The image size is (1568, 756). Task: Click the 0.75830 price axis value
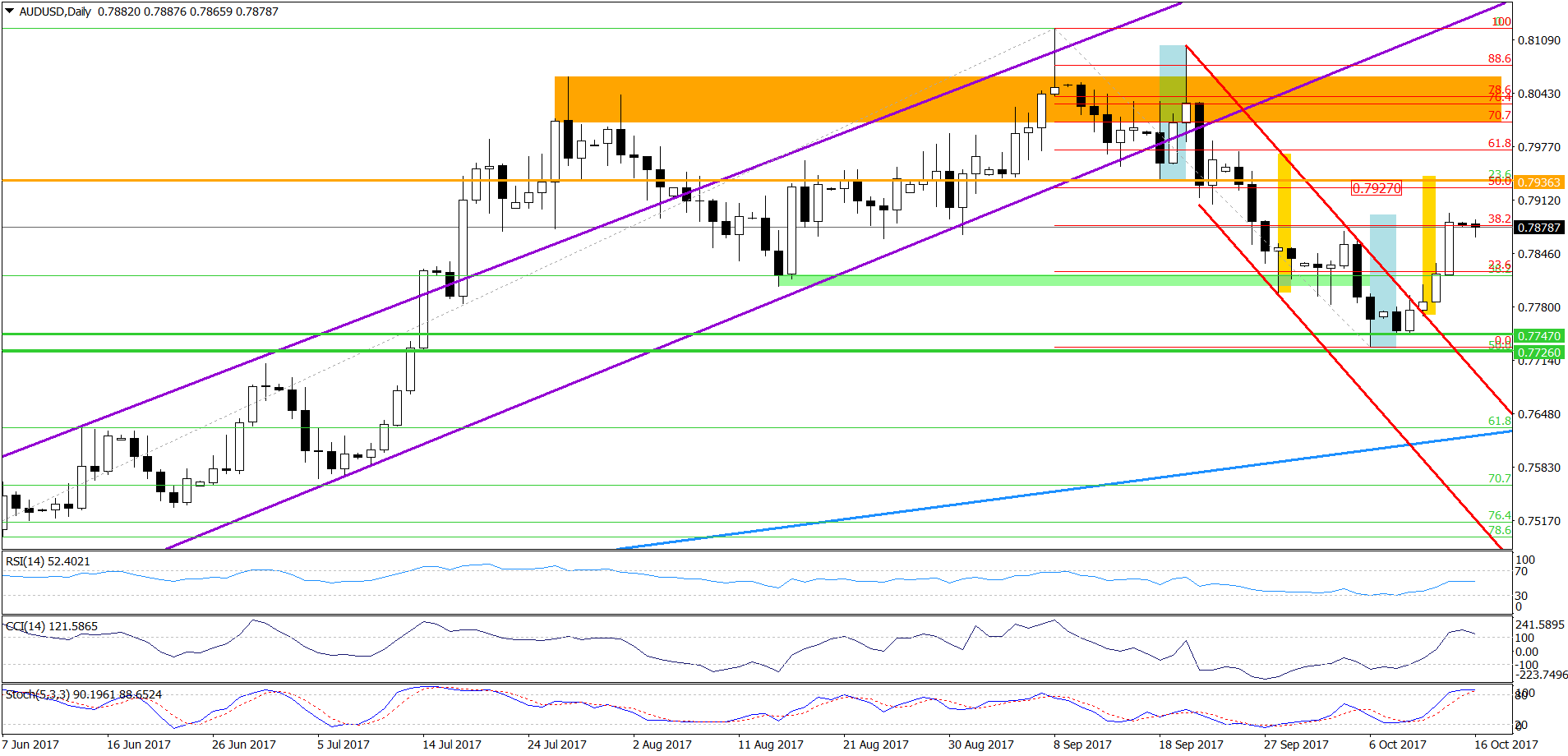click(x=1538, y=468)
